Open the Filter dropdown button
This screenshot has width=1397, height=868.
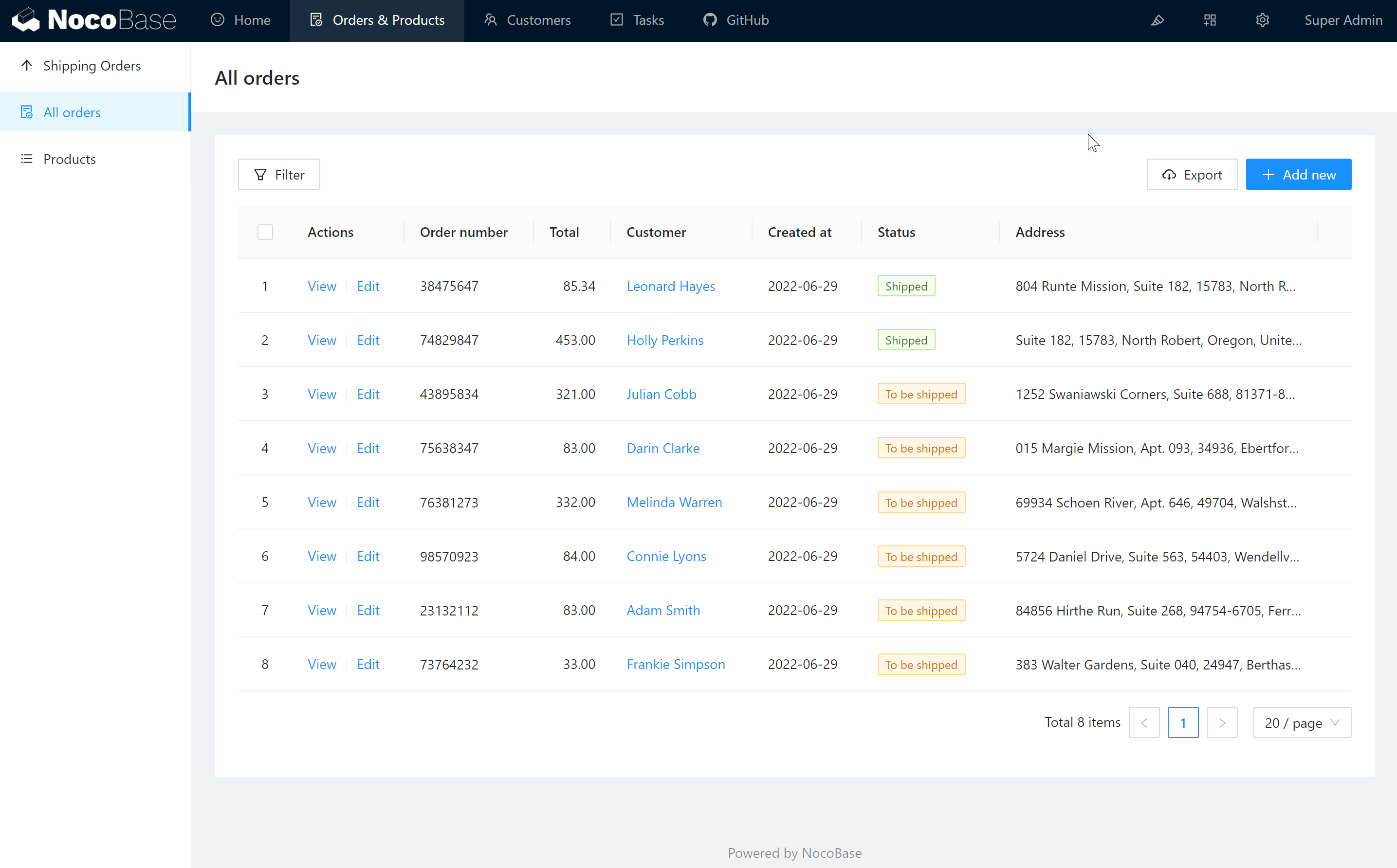(279, 175)
